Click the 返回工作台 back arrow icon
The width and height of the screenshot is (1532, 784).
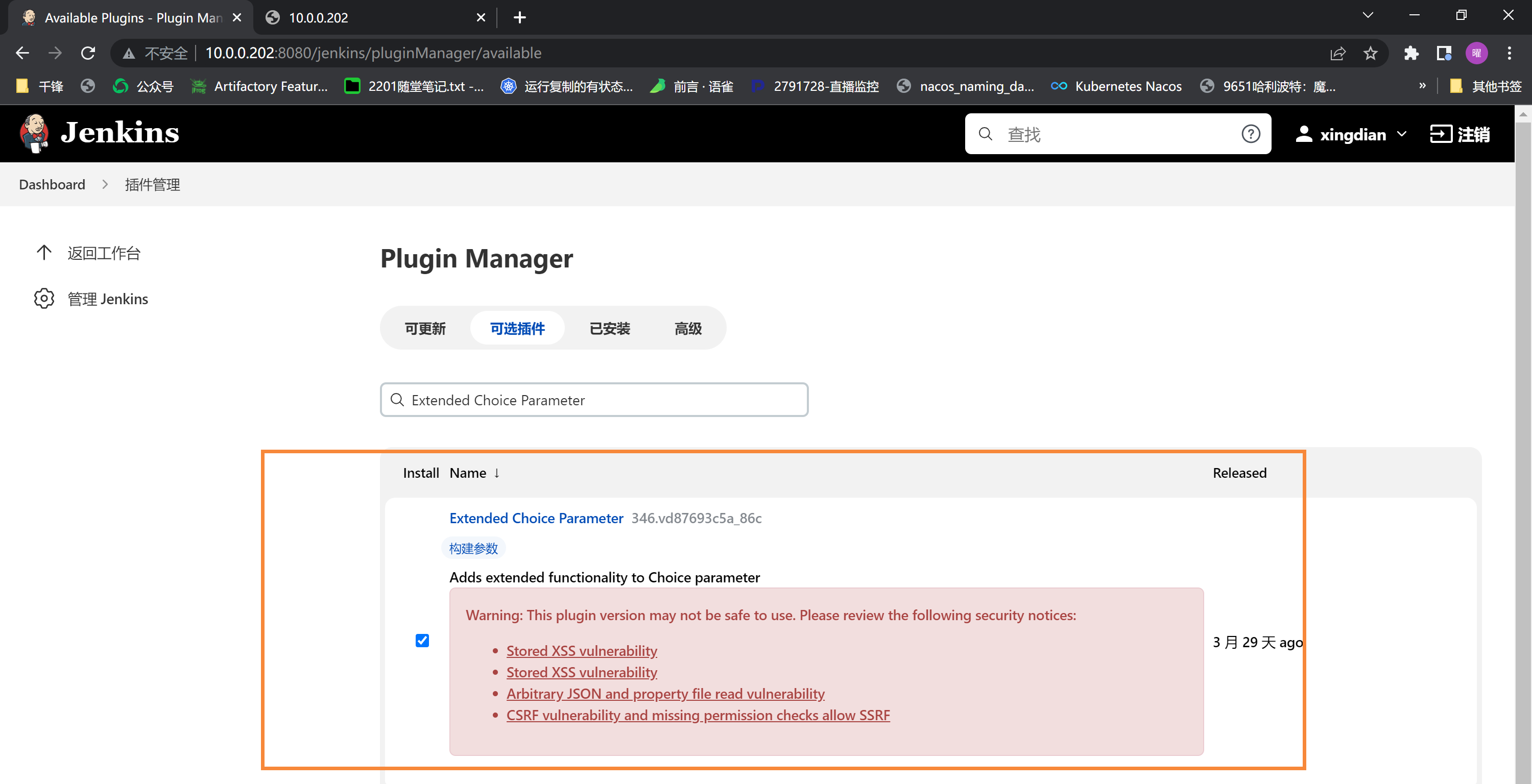click(x=44, y=252)
